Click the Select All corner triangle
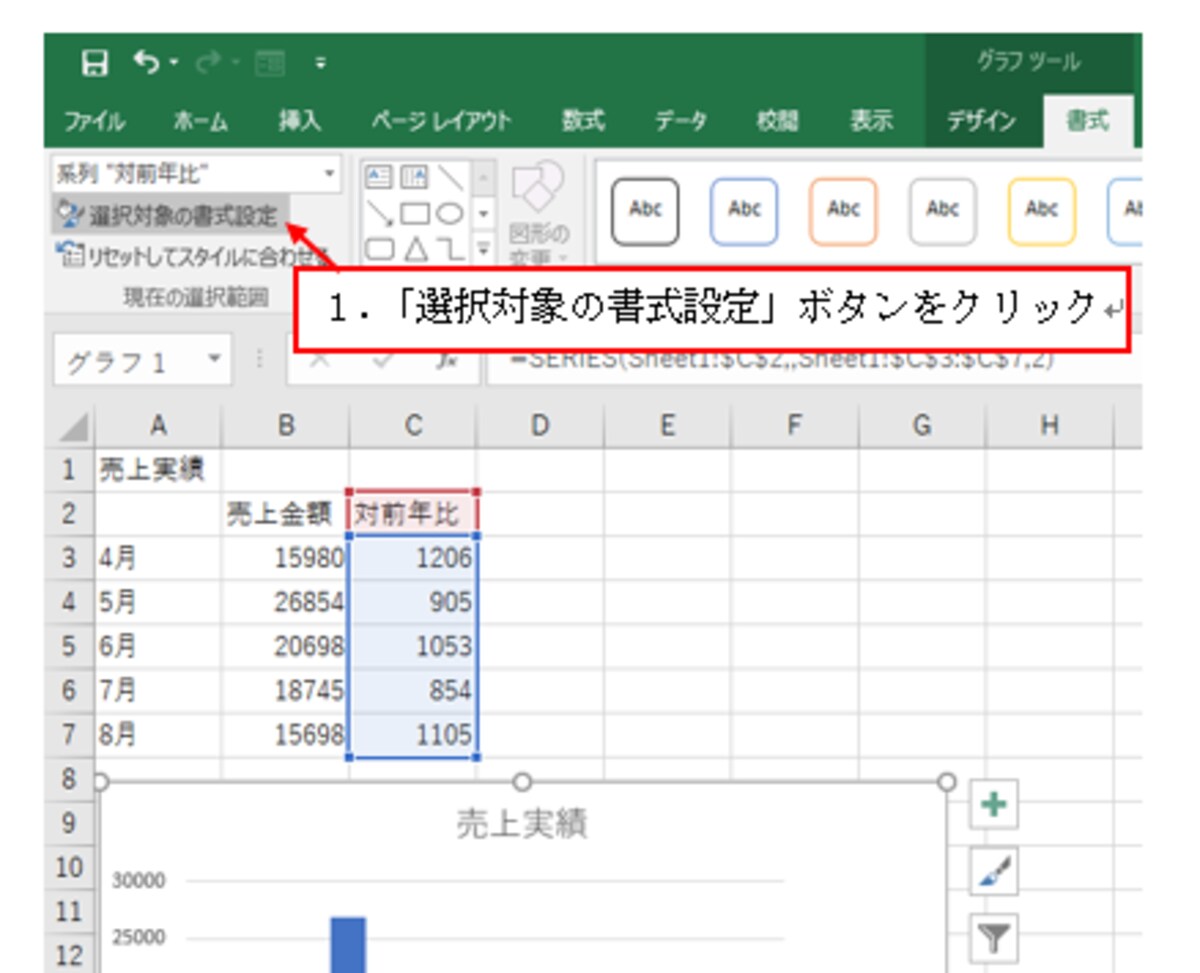The image size is (1200, 973). point(73,428)
